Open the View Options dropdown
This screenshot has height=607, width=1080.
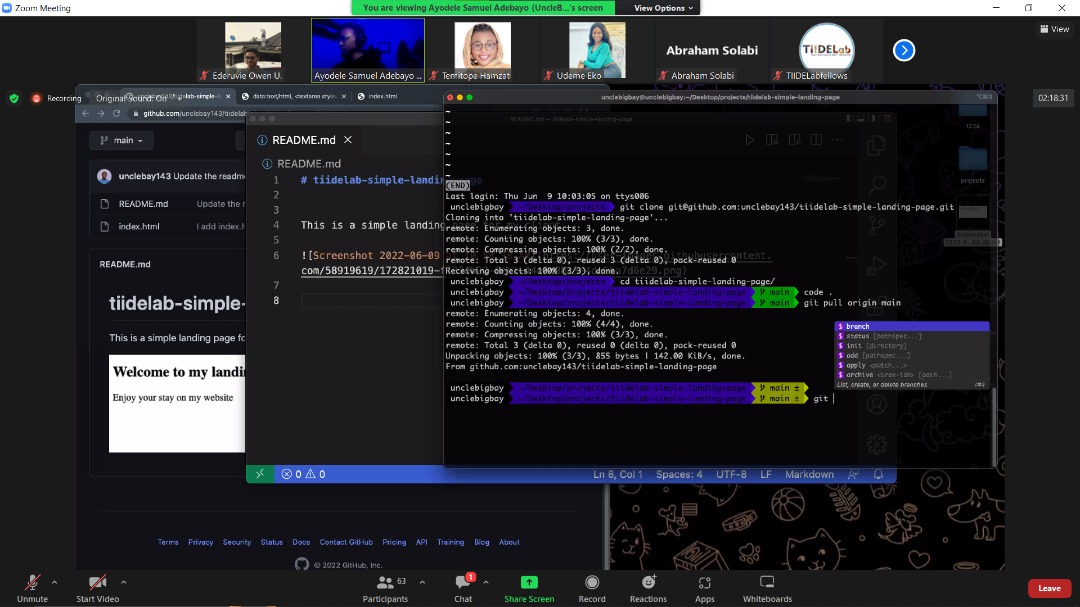pyautogui.click(x=663, y=8)
